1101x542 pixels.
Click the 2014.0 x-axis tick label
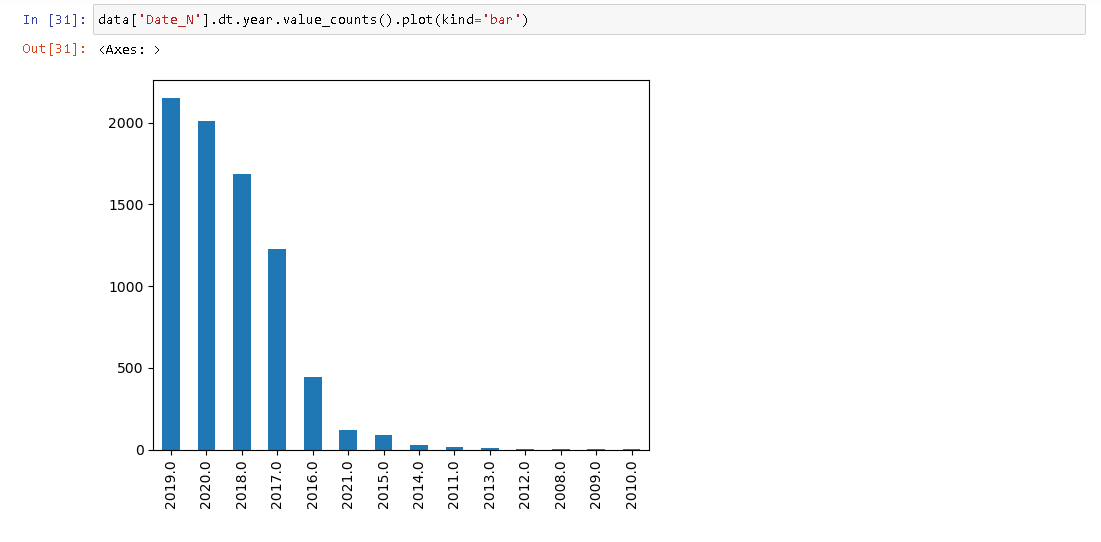(419, 484)
